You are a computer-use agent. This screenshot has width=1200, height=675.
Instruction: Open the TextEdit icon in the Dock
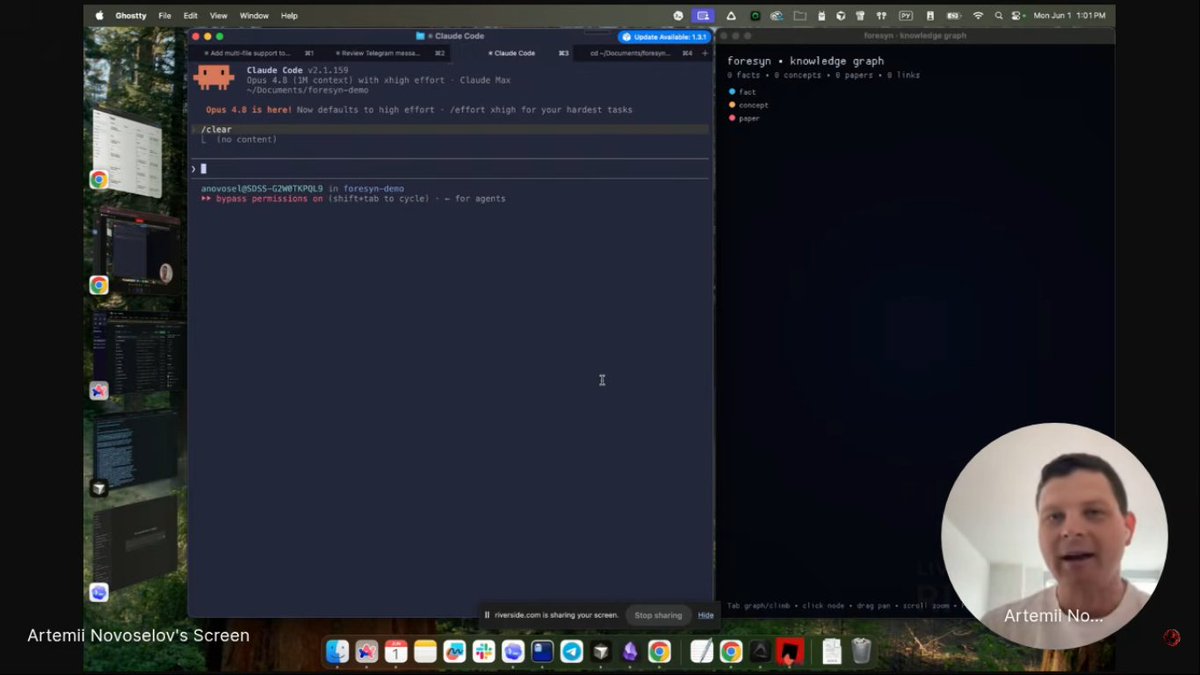[x=702, y=652]
